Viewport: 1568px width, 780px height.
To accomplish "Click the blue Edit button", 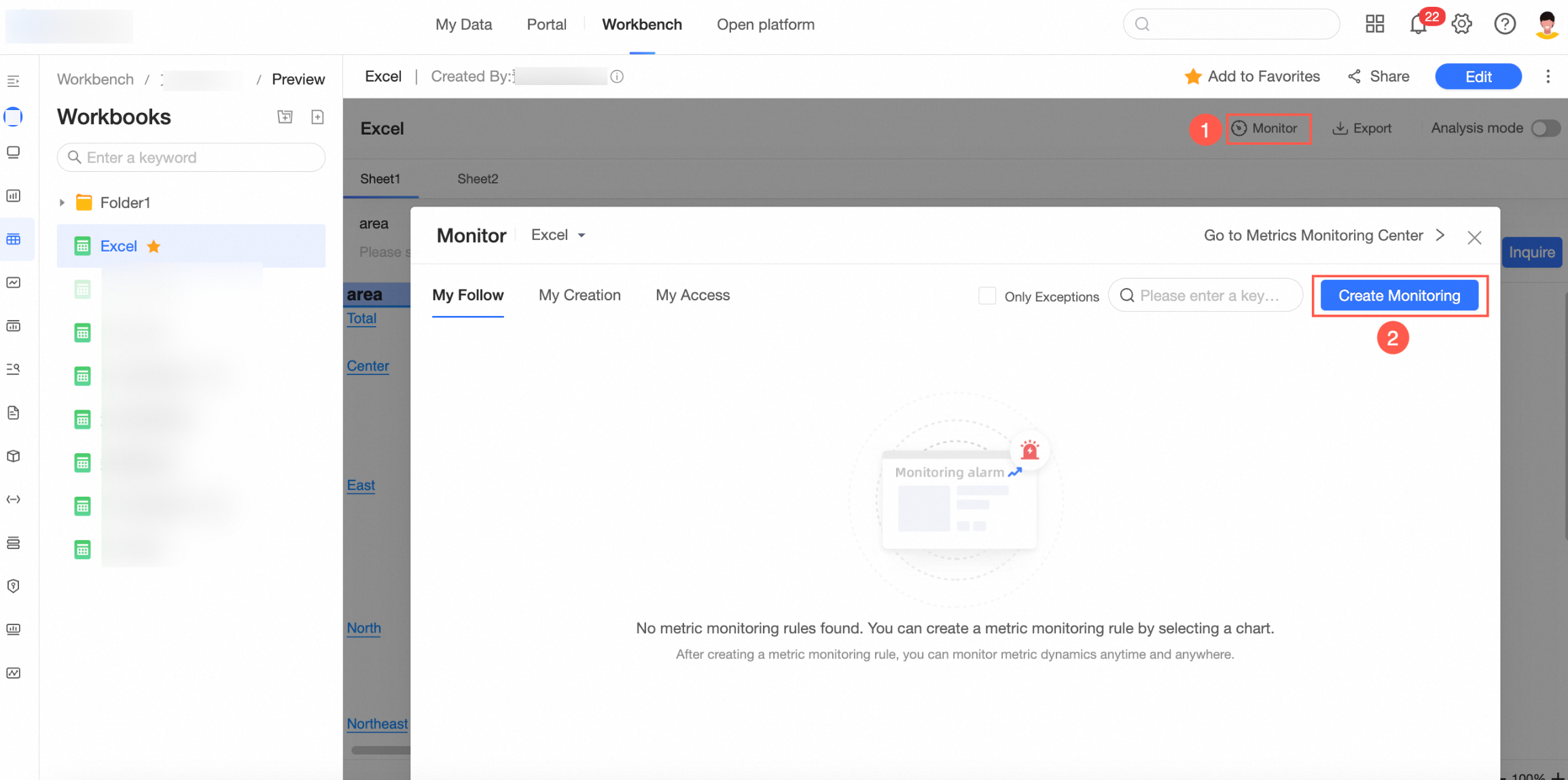I will 1478,77.
